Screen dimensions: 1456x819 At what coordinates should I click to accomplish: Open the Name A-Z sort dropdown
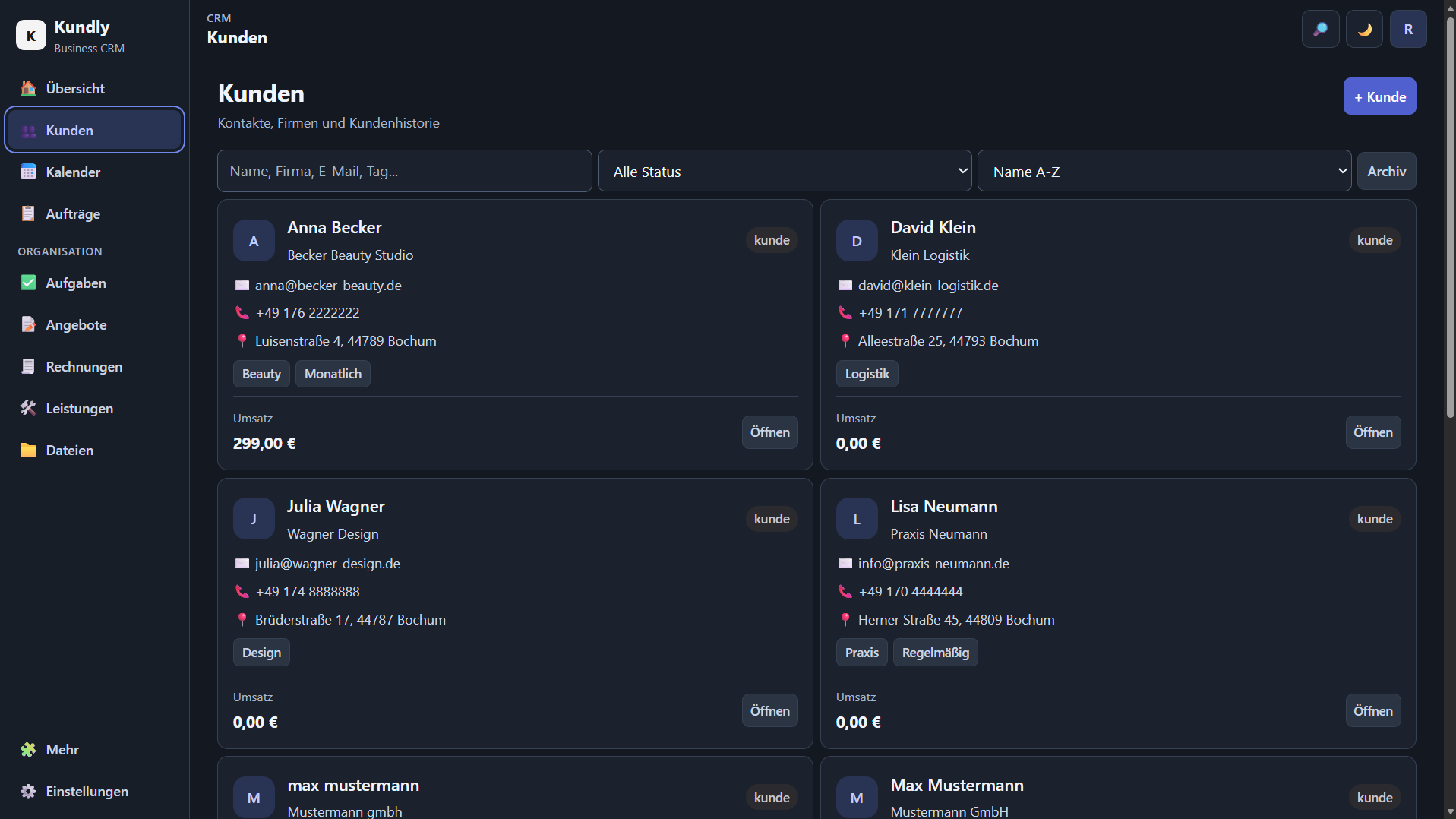tap(1164, 171)
